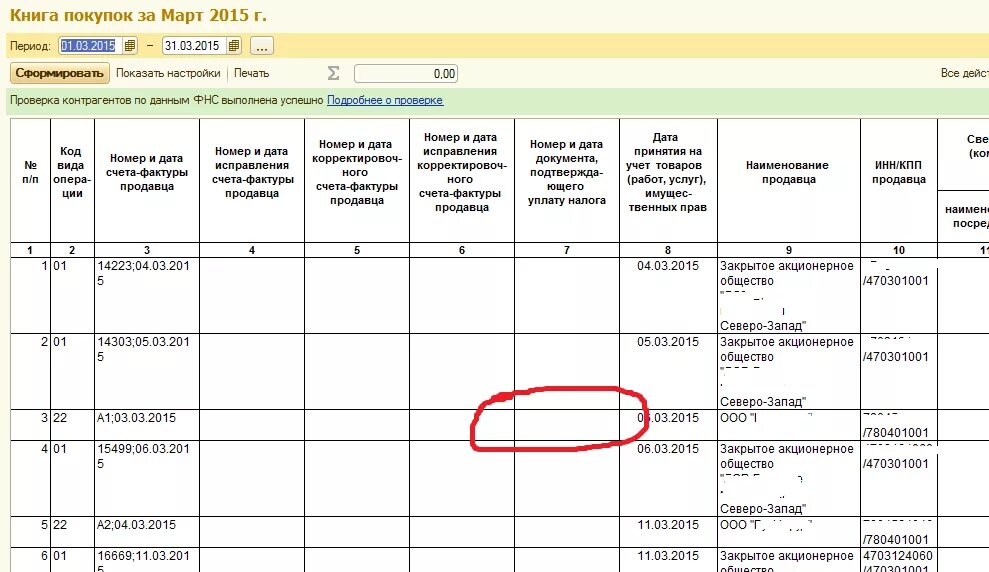Click Печать in the toolbar
Viewport: 989px width, 572px height.
(252, 73)
